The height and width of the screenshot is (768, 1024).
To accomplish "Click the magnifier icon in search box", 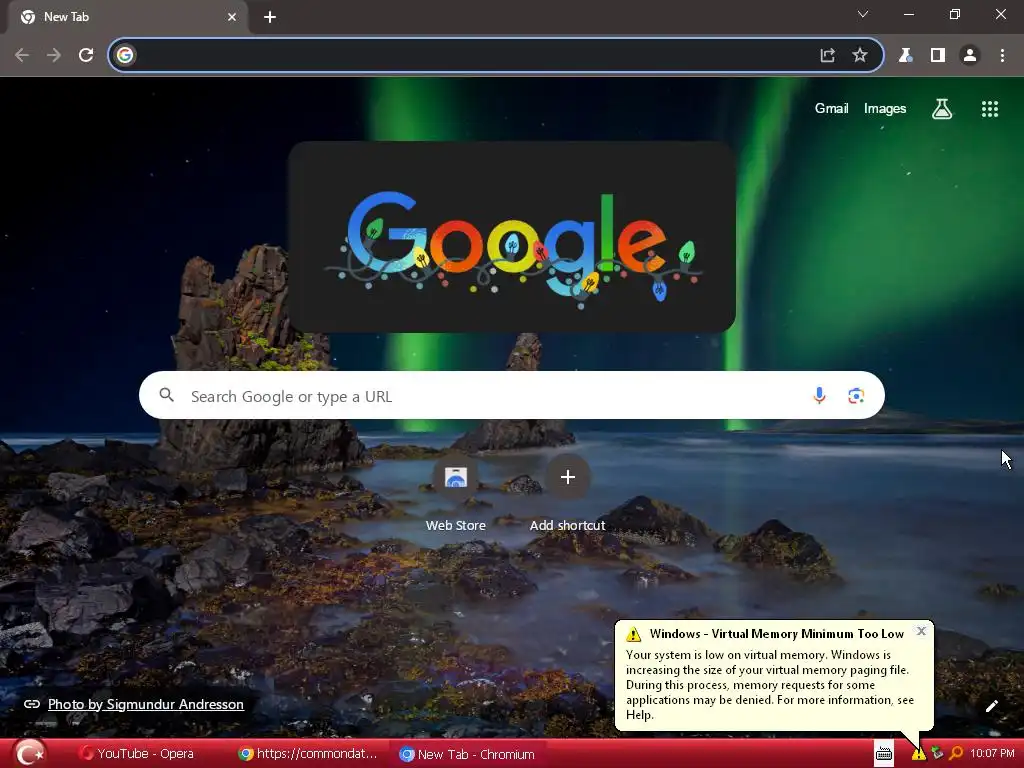I will coord(167,395).
